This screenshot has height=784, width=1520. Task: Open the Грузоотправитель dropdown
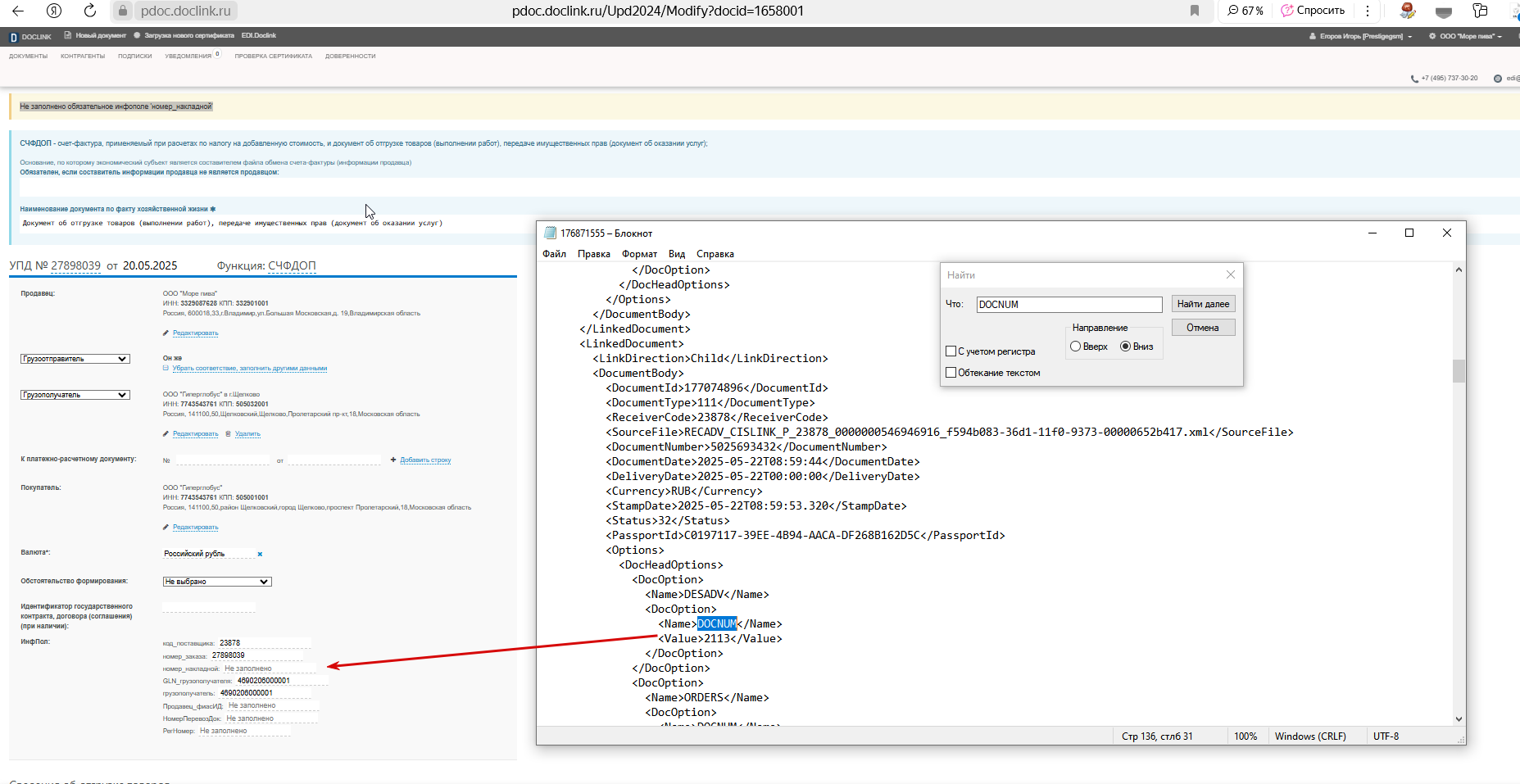(x=75, y=359)
